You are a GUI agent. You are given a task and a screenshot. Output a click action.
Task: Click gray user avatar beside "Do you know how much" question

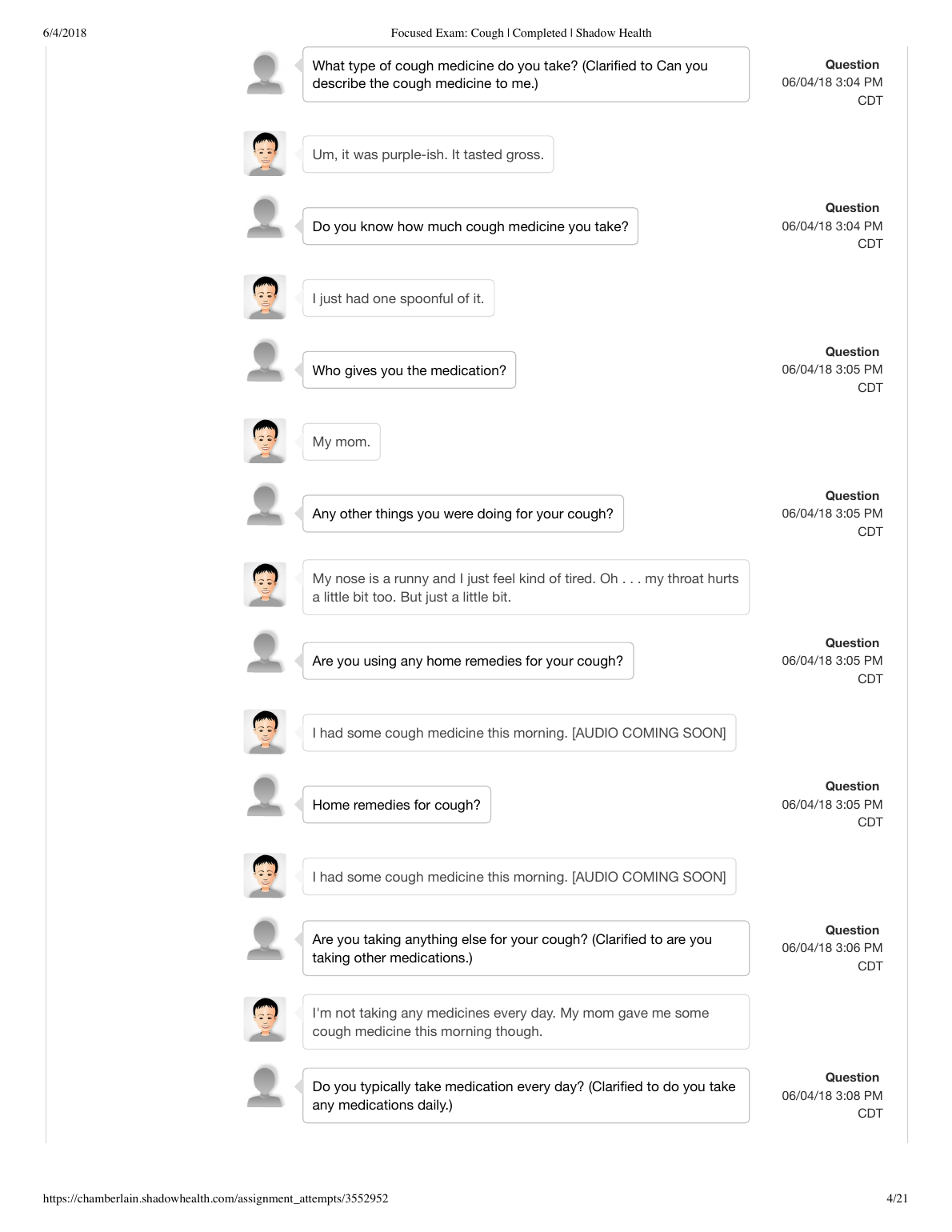click(265, 217)
